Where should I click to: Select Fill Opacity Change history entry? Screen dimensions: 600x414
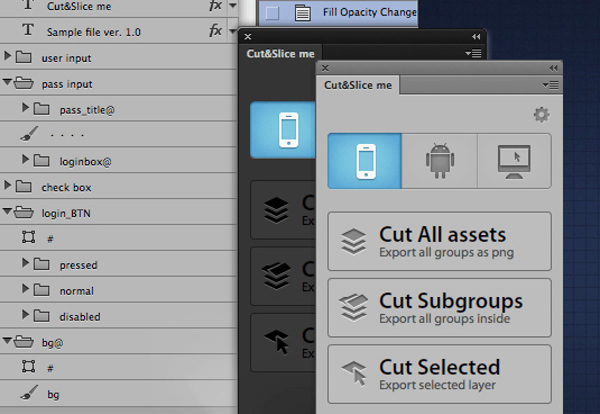point(338,13)
